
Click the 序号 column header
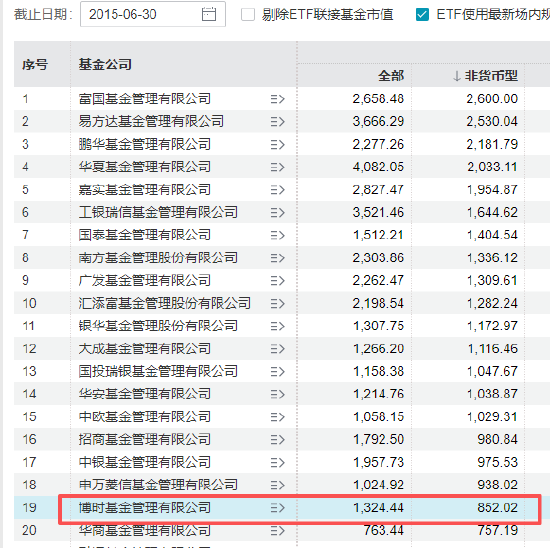[35, 64]
